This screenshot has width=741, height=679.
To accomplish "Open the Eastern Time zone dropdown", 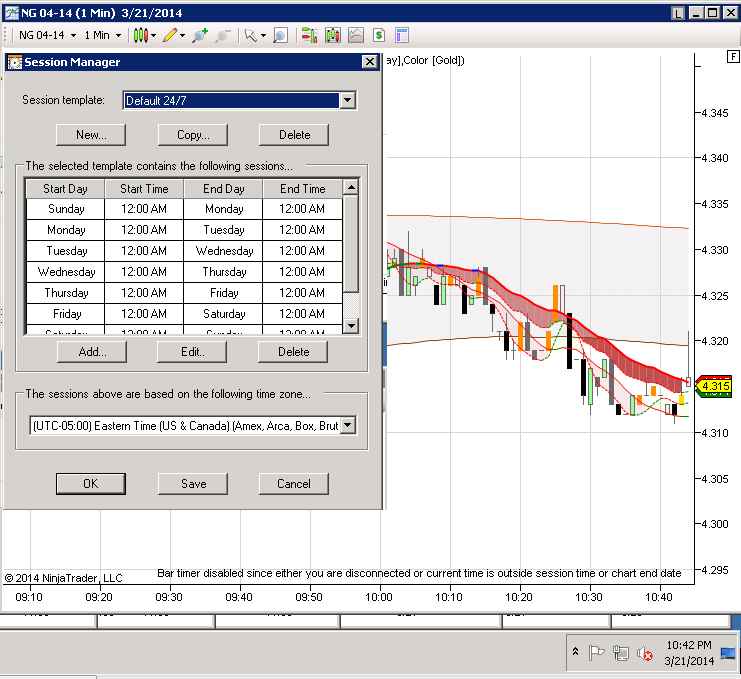I will pyautogui.click(x=347, y=425).
